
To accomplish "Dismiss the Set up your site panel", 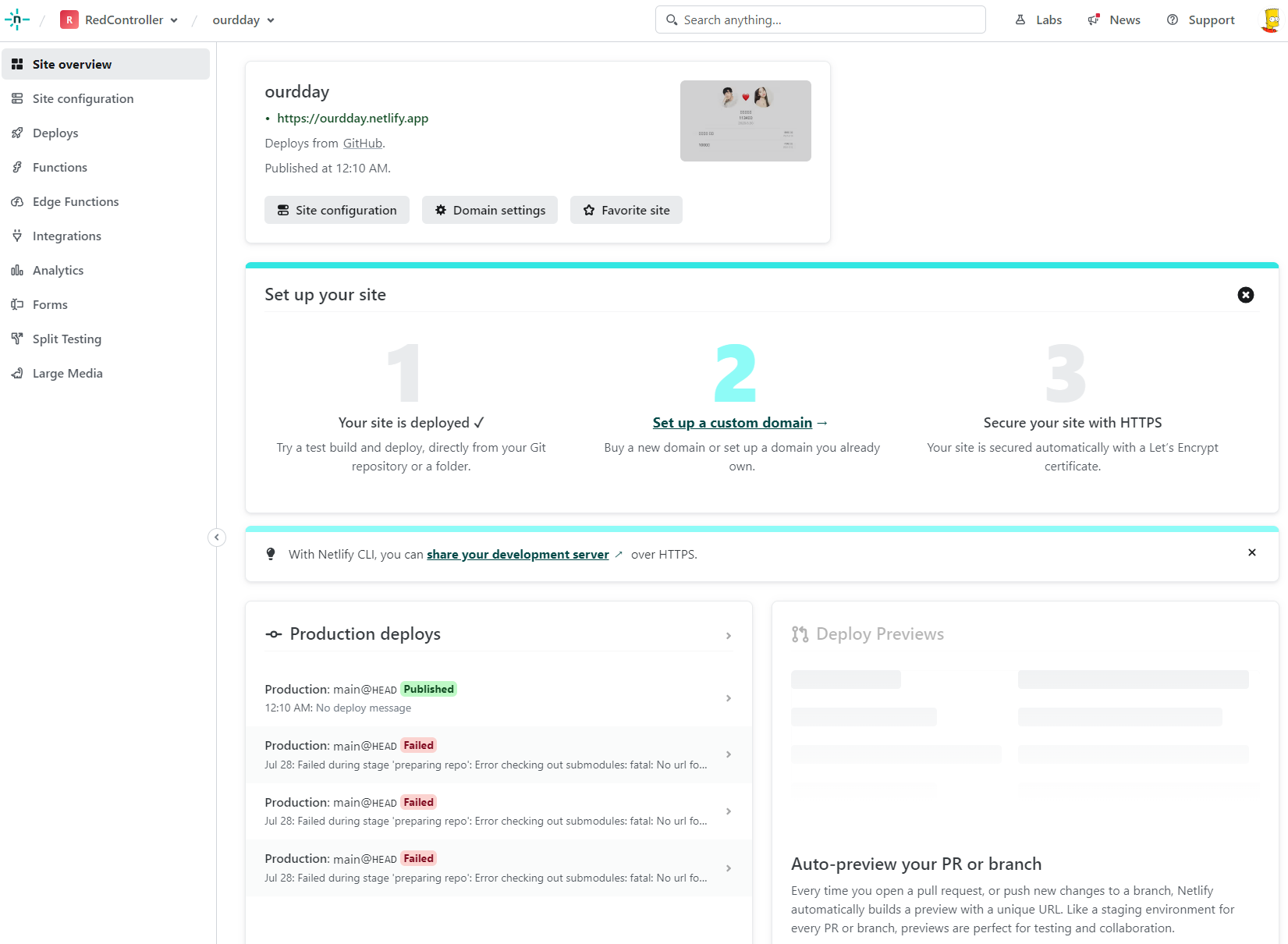I will pyautogui.click(x=1246, y=295).
